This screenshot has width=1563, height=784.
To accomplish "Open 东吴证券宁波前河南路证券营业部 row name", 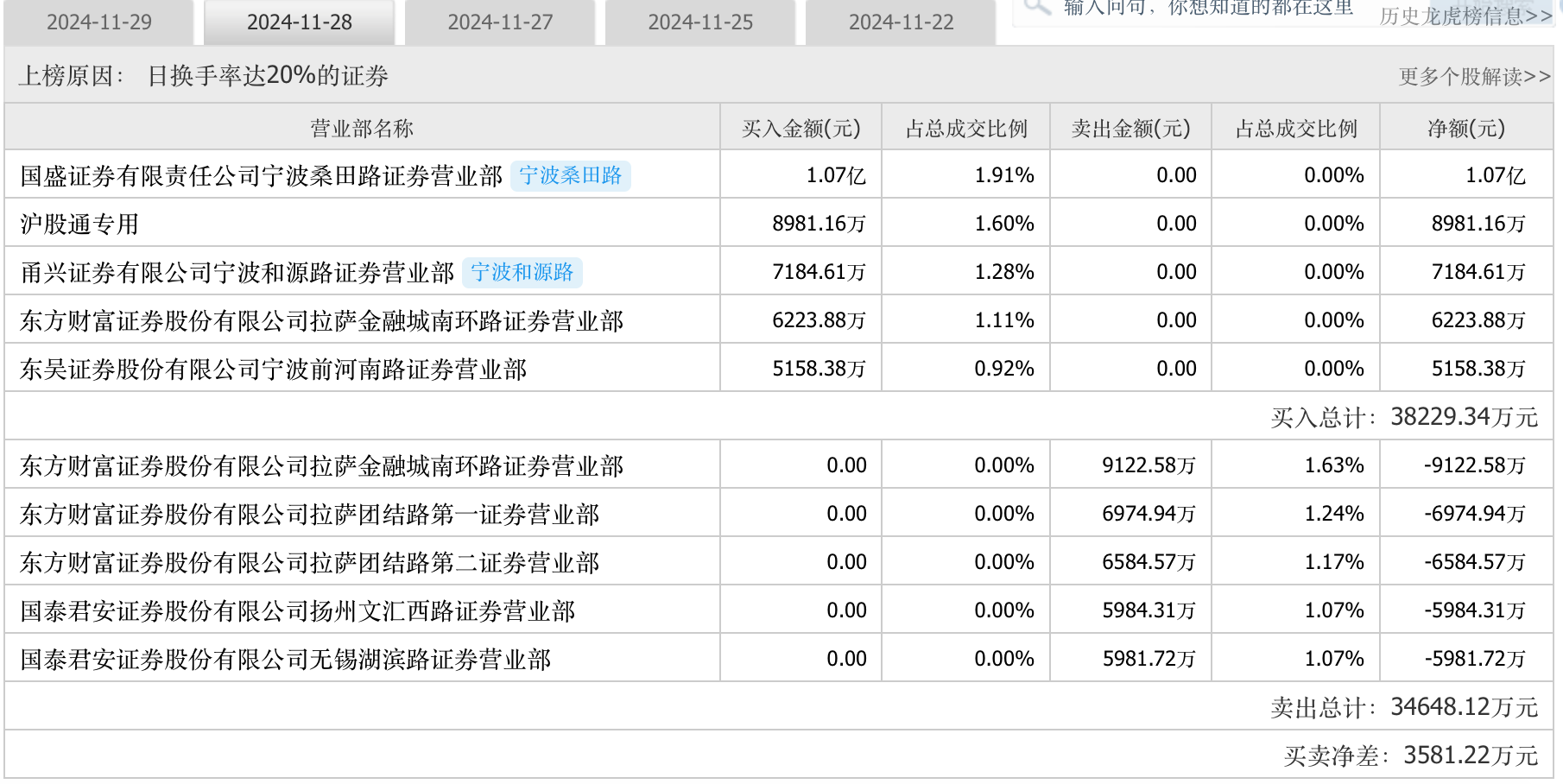I will click(274, 370).
